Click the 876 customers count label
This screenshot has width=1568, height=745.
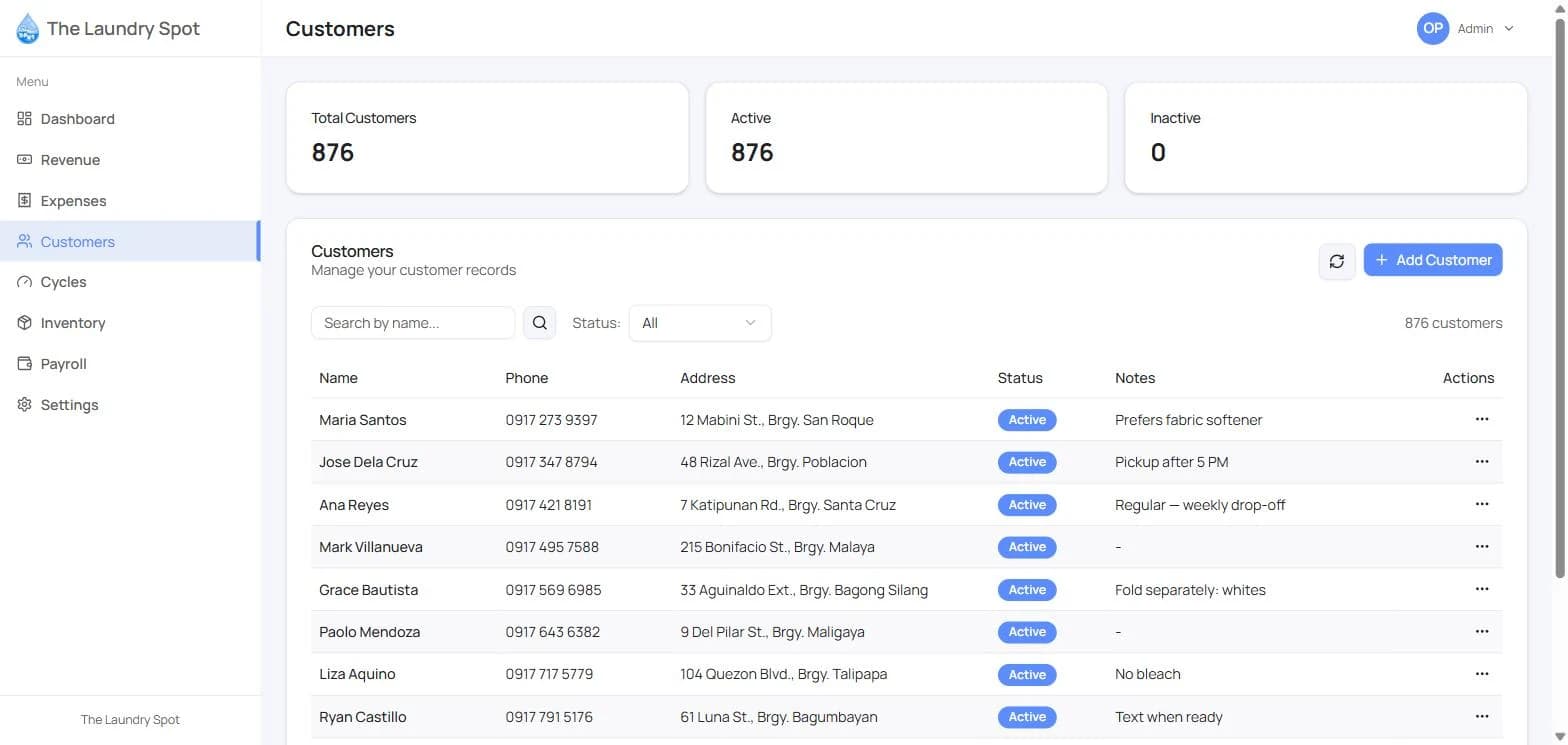point(1453,323)
